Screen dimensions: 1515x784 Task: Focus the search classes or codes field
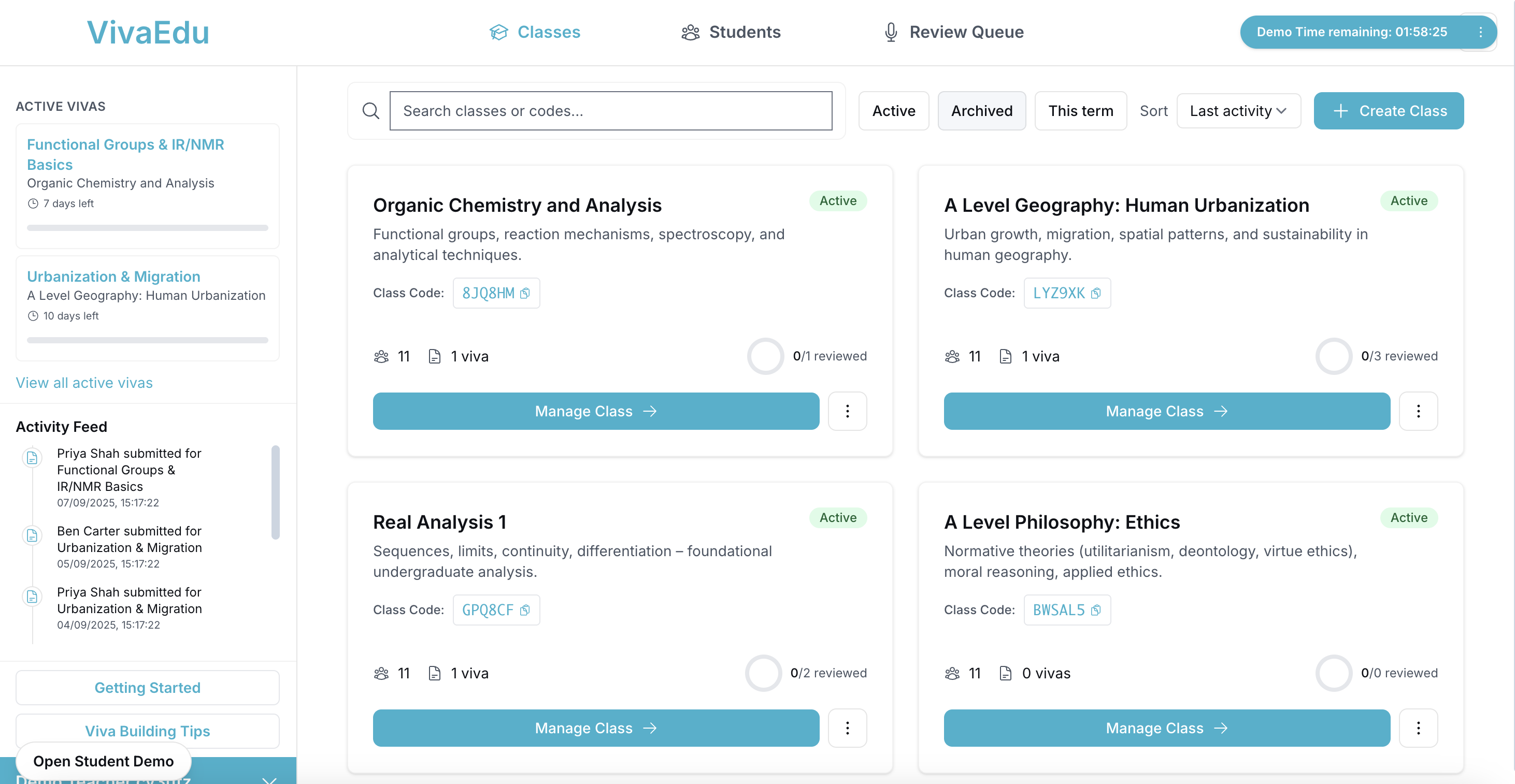point(610,111)
